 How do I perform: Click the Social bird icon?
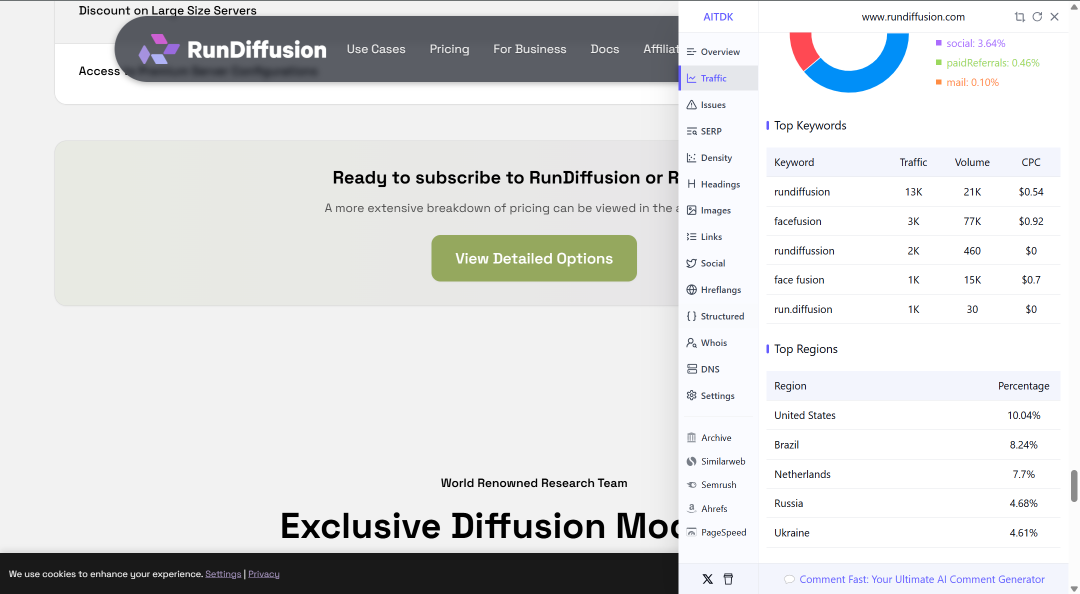pyautogui.click(x=692, y=263)
